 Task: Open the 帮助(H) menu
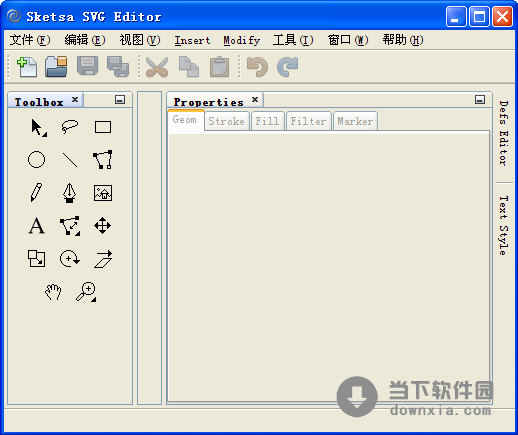tap(403, 40)
